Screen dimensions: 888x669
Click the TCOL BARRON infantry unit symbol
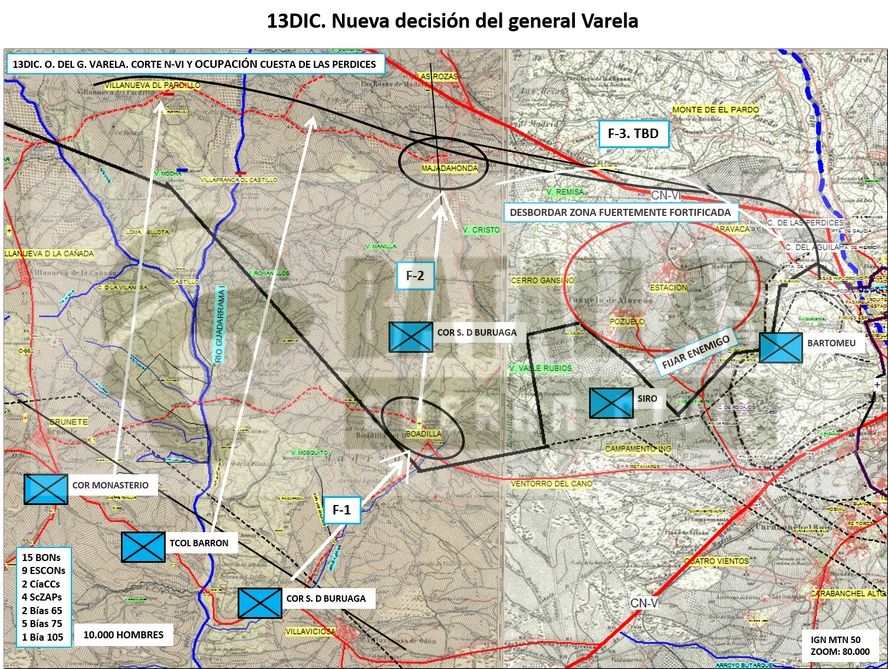tap(143, 547)
